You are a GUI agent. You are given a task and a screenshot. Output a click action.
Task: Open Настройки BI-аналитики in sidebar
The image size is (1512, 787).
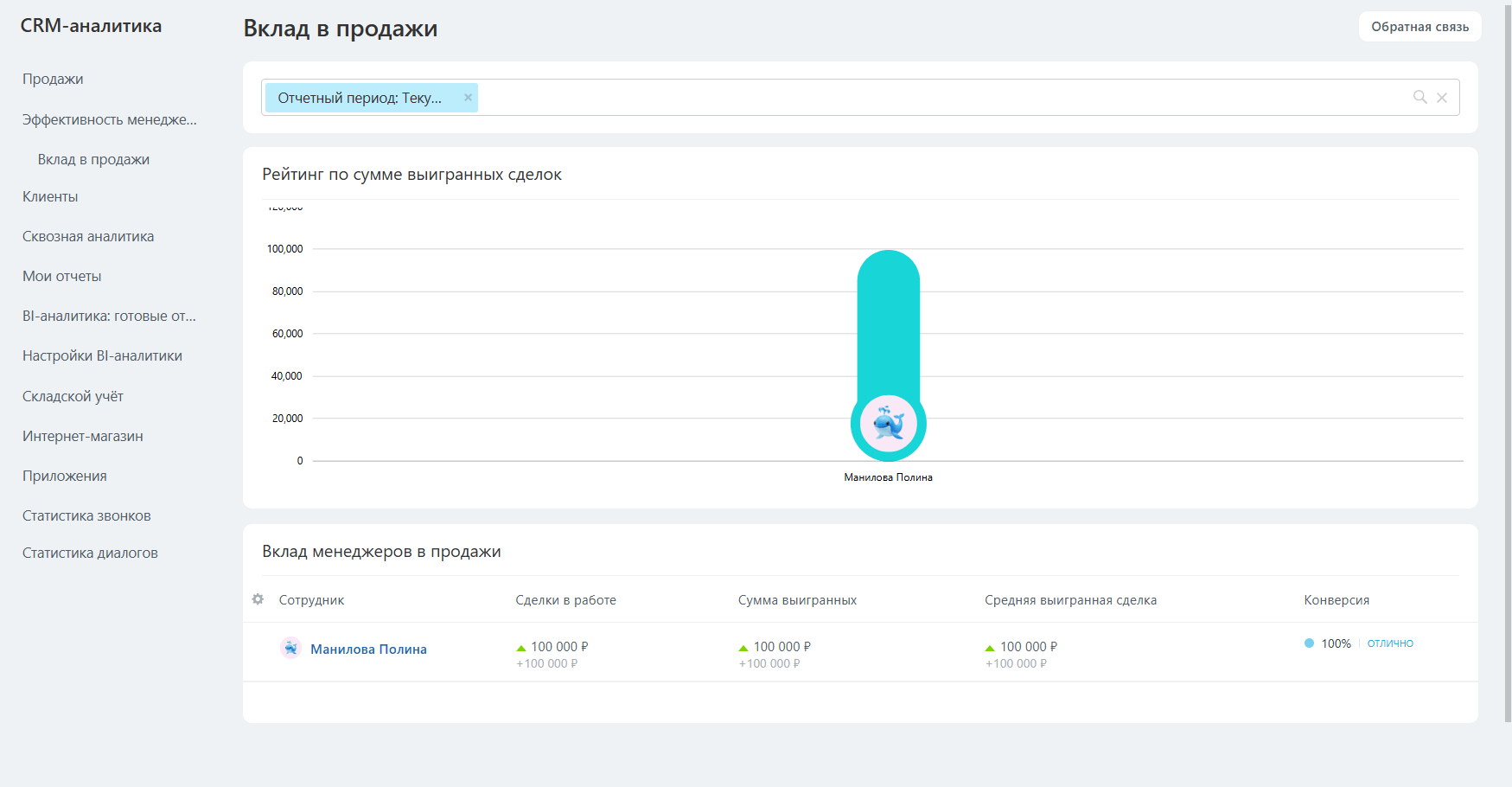(102, 355)
